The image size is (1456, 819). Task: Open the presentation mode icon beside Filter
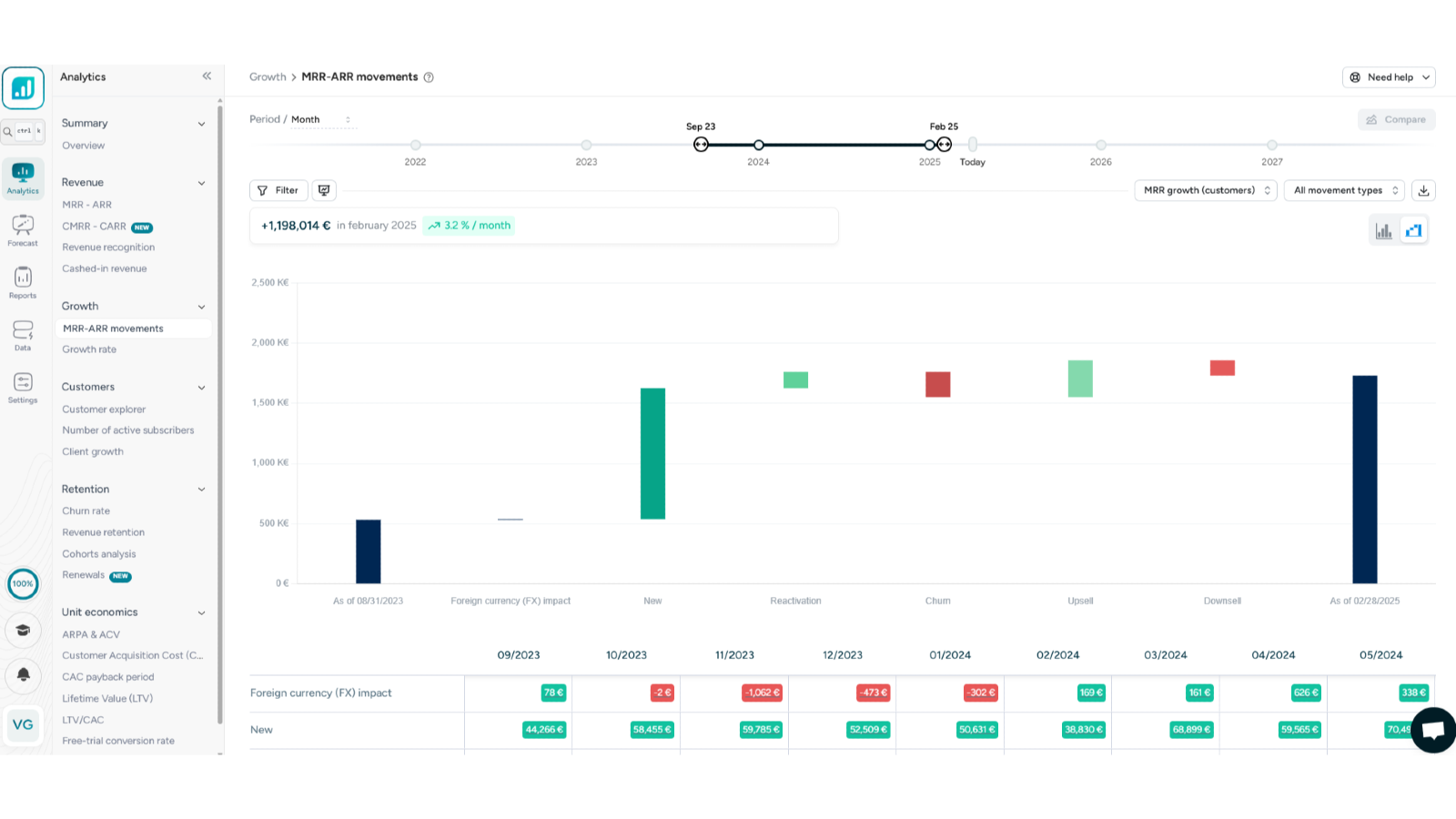(x=324, y=190)
